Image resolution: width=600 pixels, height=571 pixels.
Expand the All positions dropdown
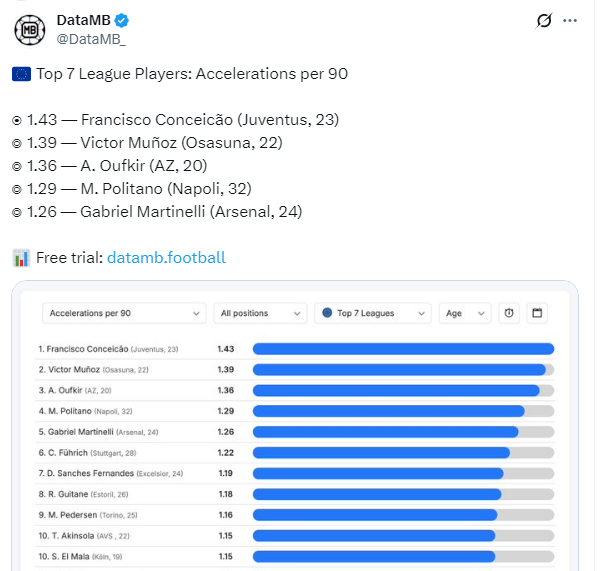pyautogui.click(x=260, y=313)
